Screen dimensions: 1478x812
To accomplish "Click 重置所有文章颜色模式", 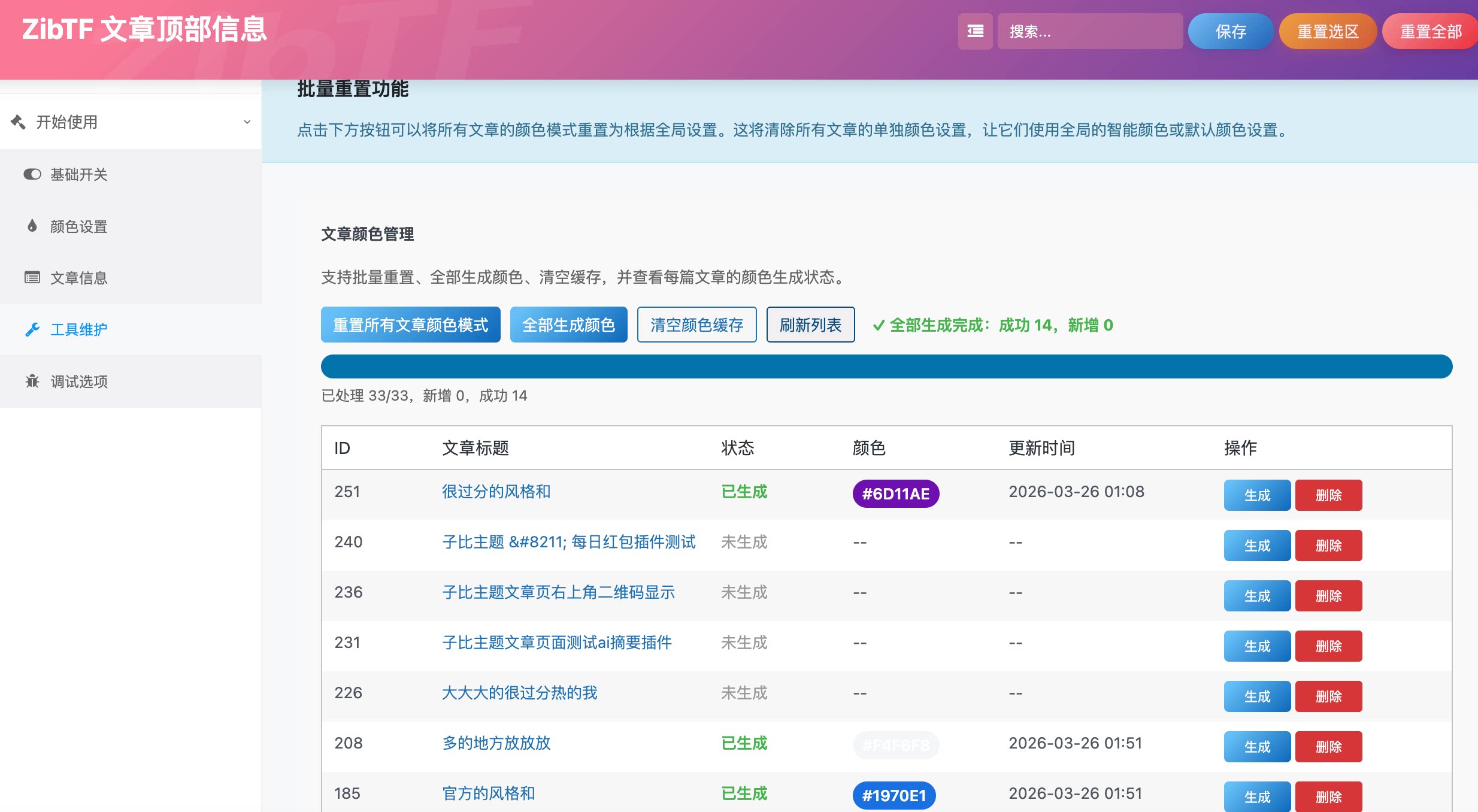I will click(x=410, y=325).
